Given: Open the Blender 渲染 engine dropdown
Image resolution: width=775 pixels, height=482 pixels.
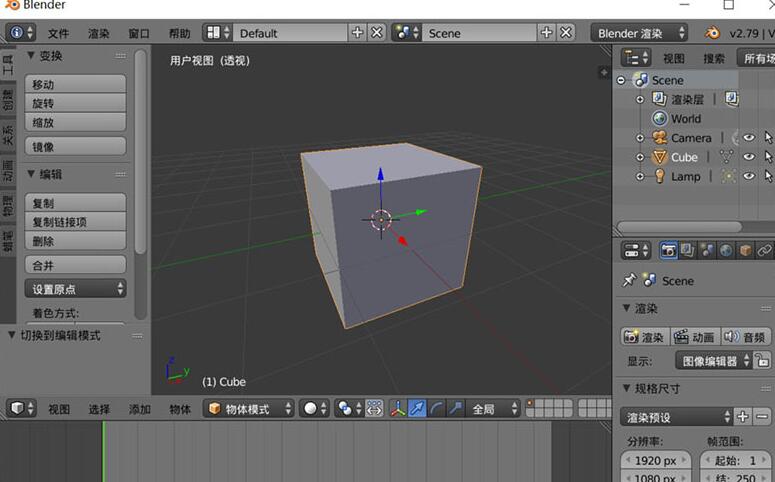Looking at the screenshot, I should pyautogui.click(x=640, y=33).
